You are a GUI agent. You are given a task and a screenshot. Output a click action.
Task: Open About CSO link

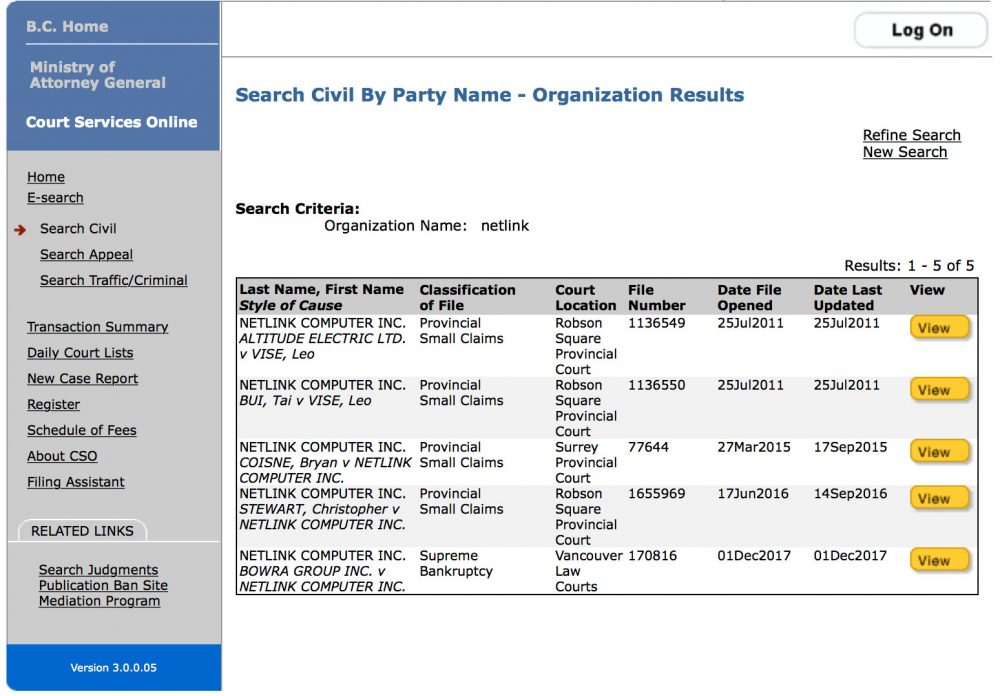point(62,456)
